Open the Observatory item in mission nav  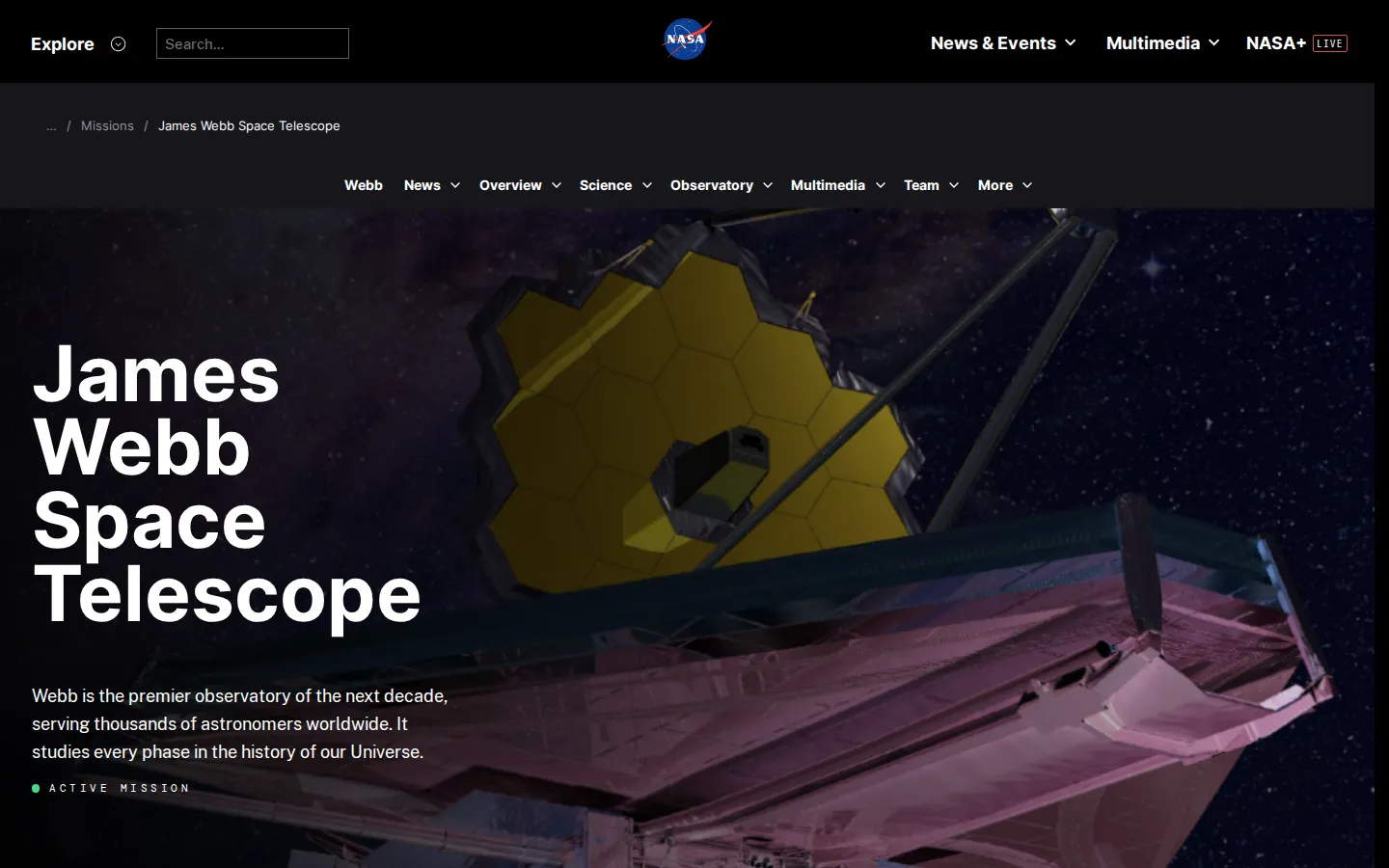[x=712, y=185]
